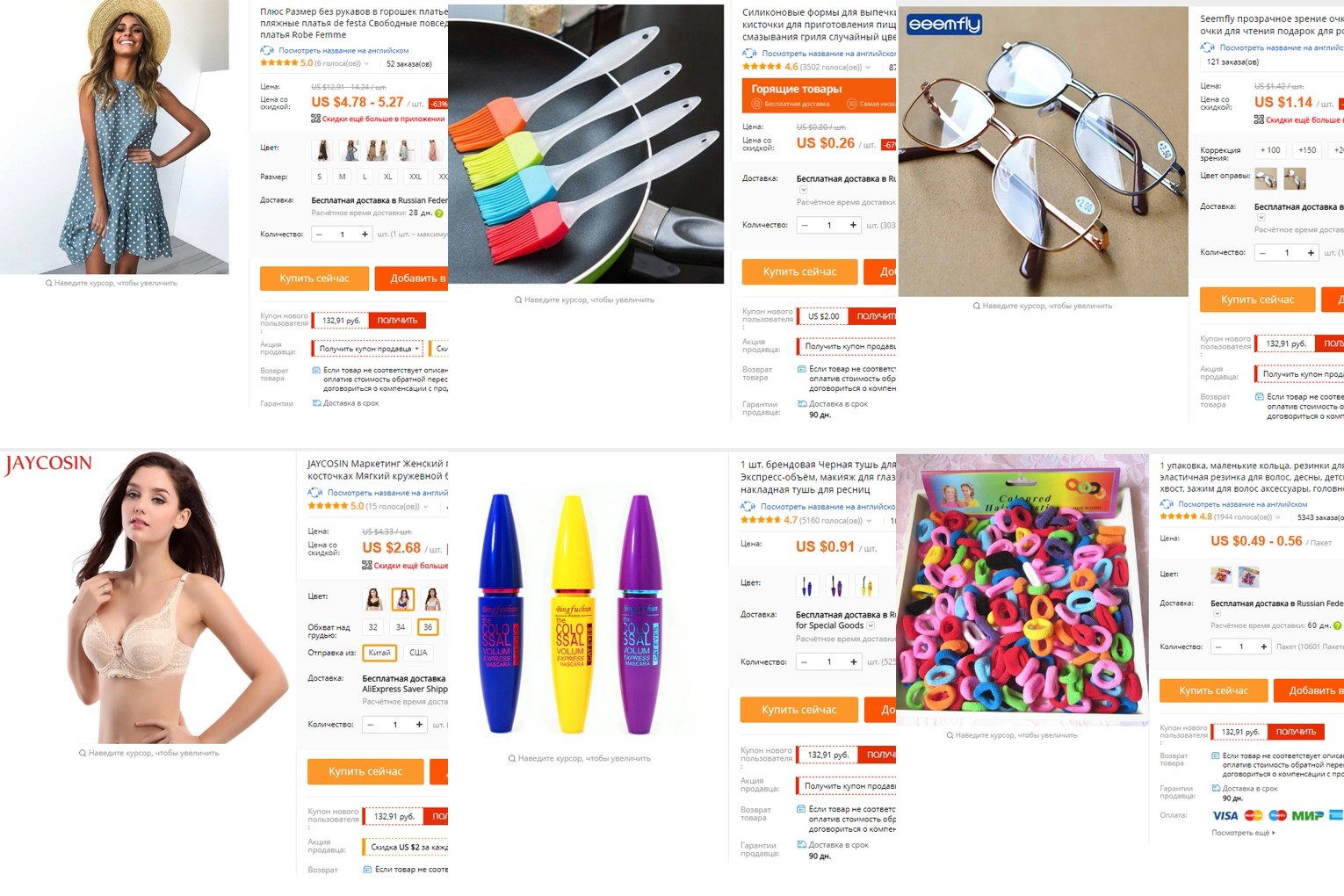
Task: Click the quantity input field for the glasses
Action: pyautogui.click(x=1287, y=253)
